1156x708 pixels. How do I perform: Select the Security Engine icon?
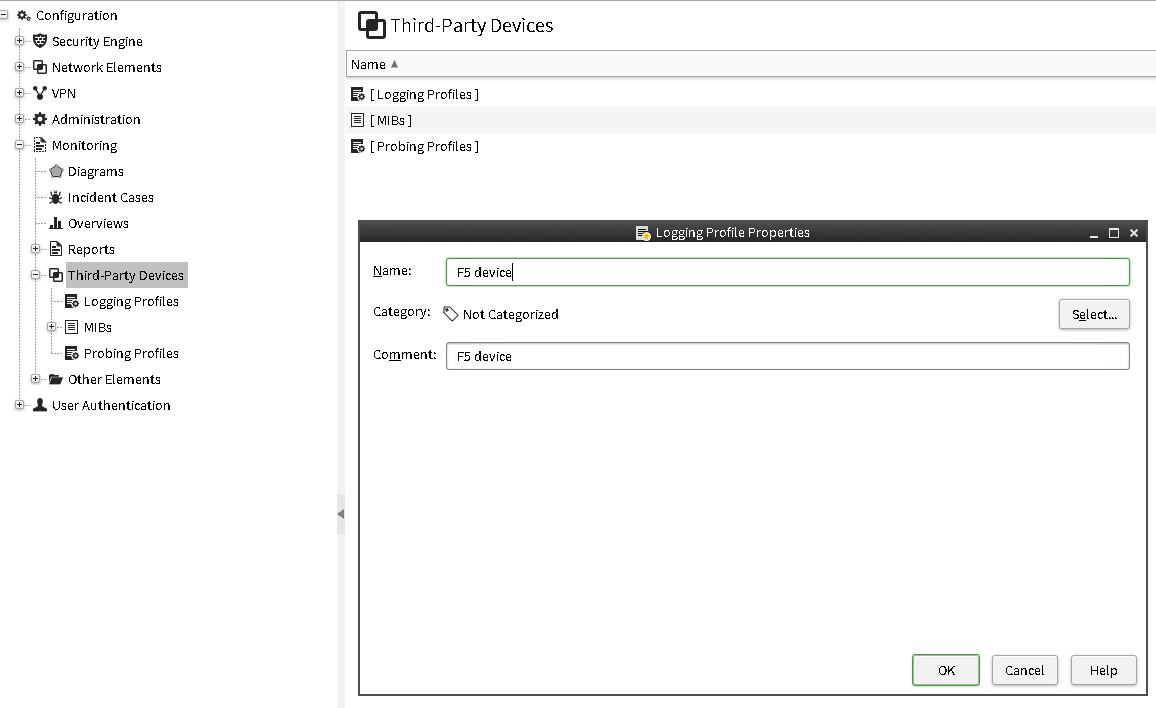39,41
